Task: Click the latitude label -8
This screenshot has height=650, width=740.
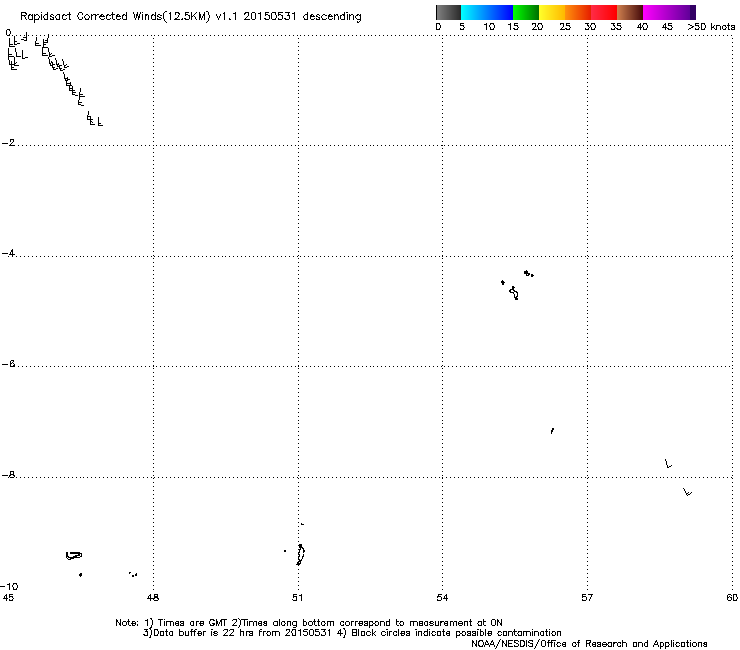Action: click(8, 475)
